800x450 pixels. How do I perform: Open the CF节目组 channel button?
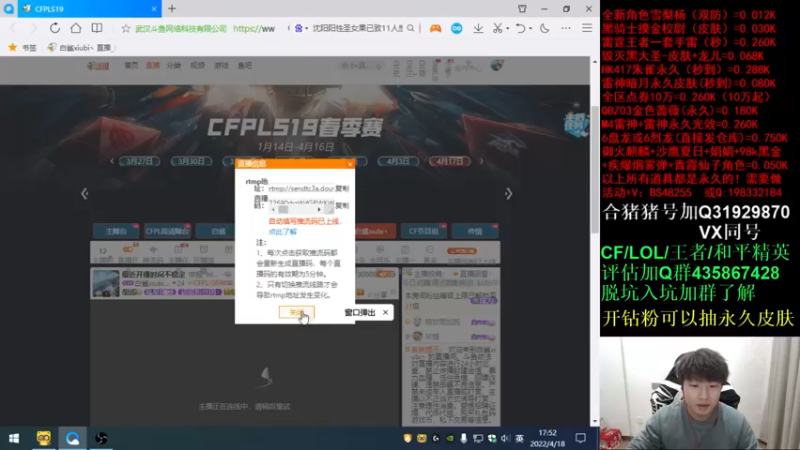(x=423, y=231)
